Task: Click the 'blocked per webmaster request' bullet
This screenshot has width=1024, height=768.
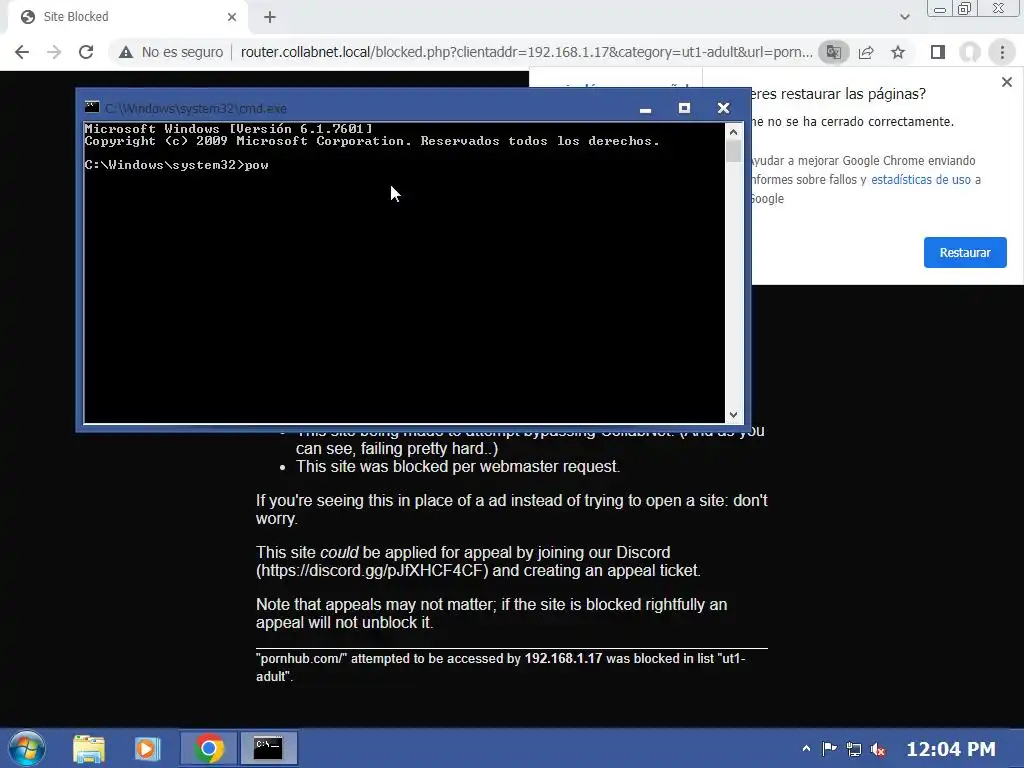Action: tap(458, 466)
